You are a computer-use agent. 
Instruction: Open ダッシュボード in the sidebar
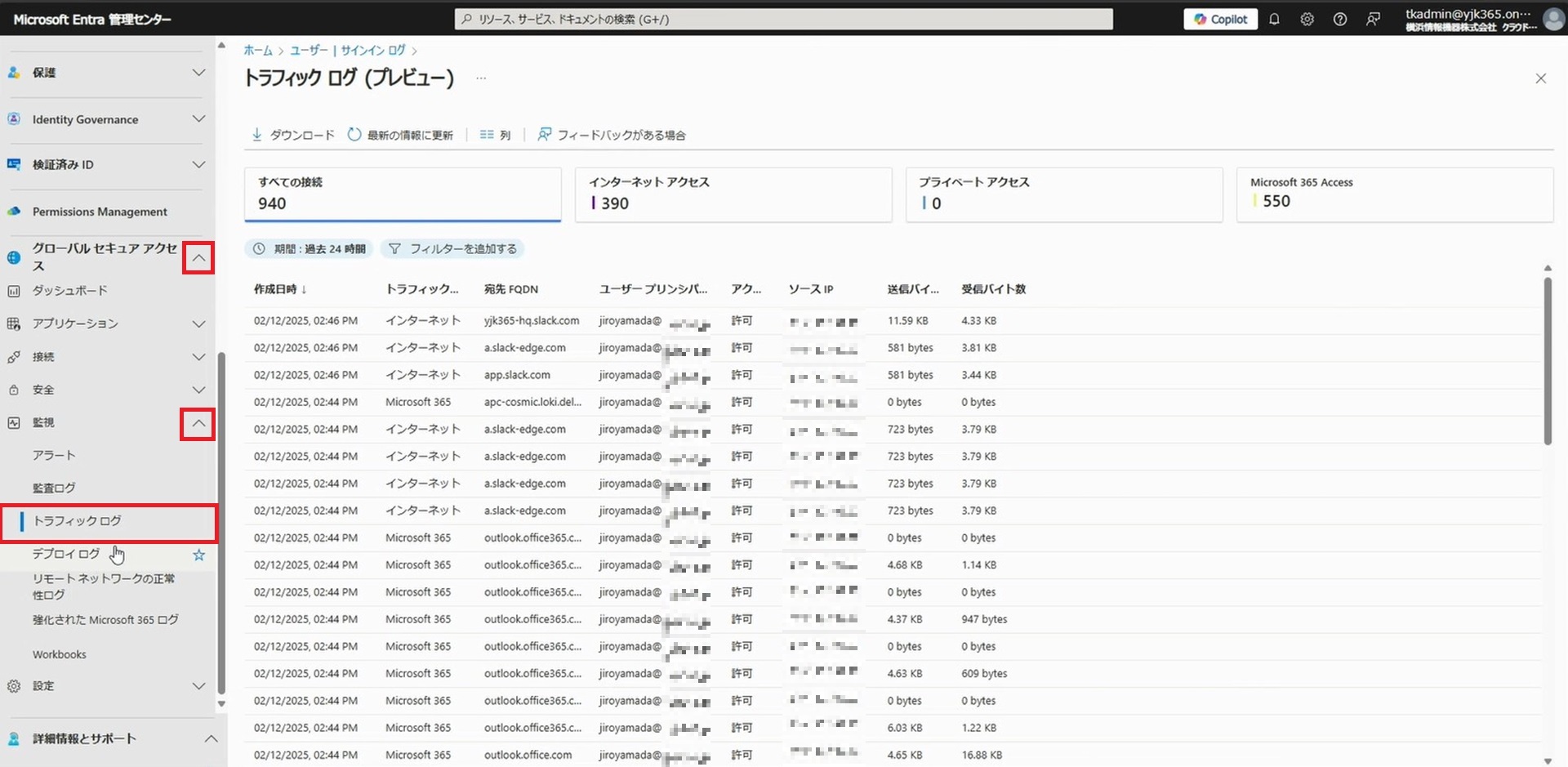[69, 291]
